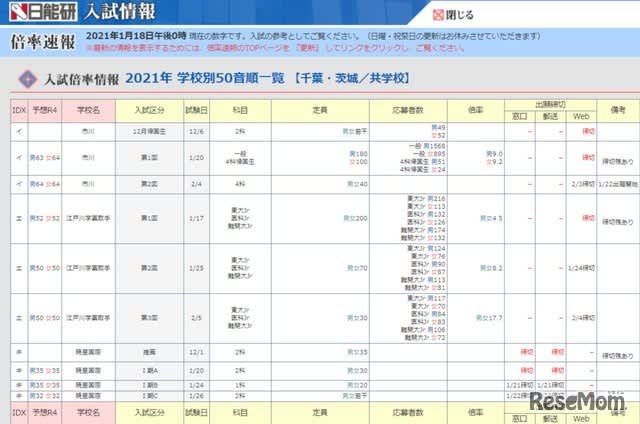The height and width of the screenshot is (424, 640).
Task: Click 江戸川学園取手 in the 第1回 1/17 row
Action: pos(88,219)
